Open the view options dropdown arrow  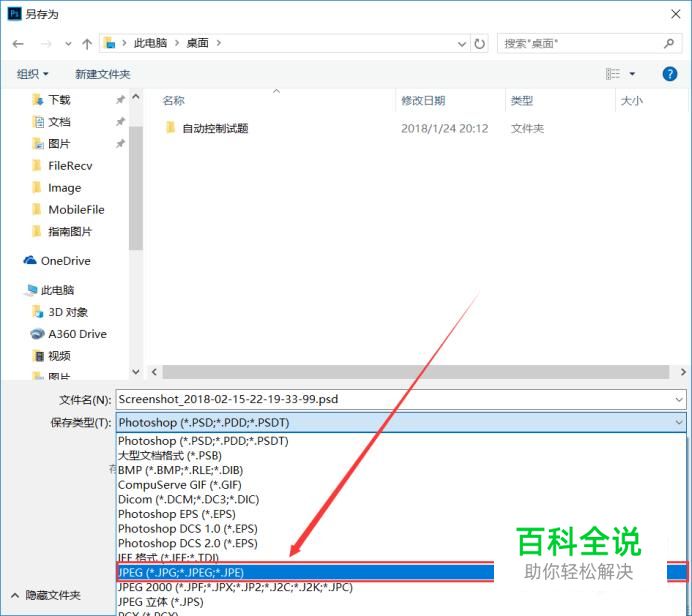(x=632, y=74)
